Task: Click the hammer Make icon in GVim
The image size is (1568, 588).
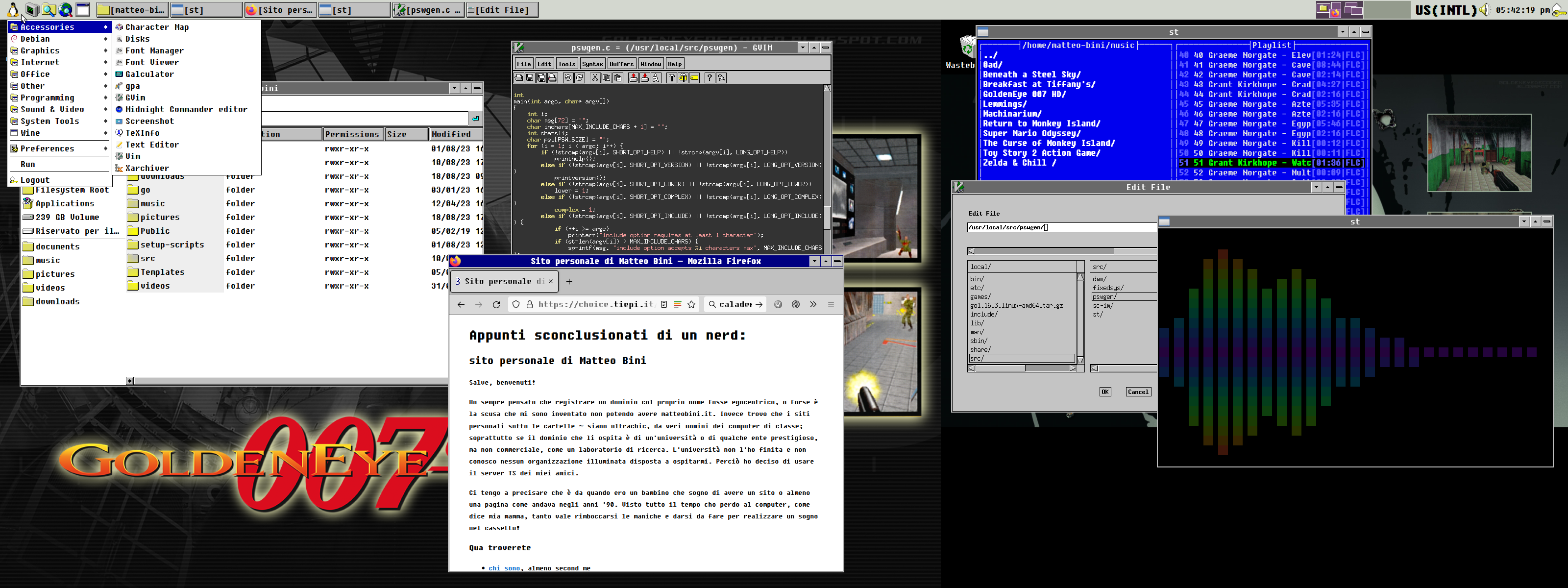Action: (x=672, y=78)
